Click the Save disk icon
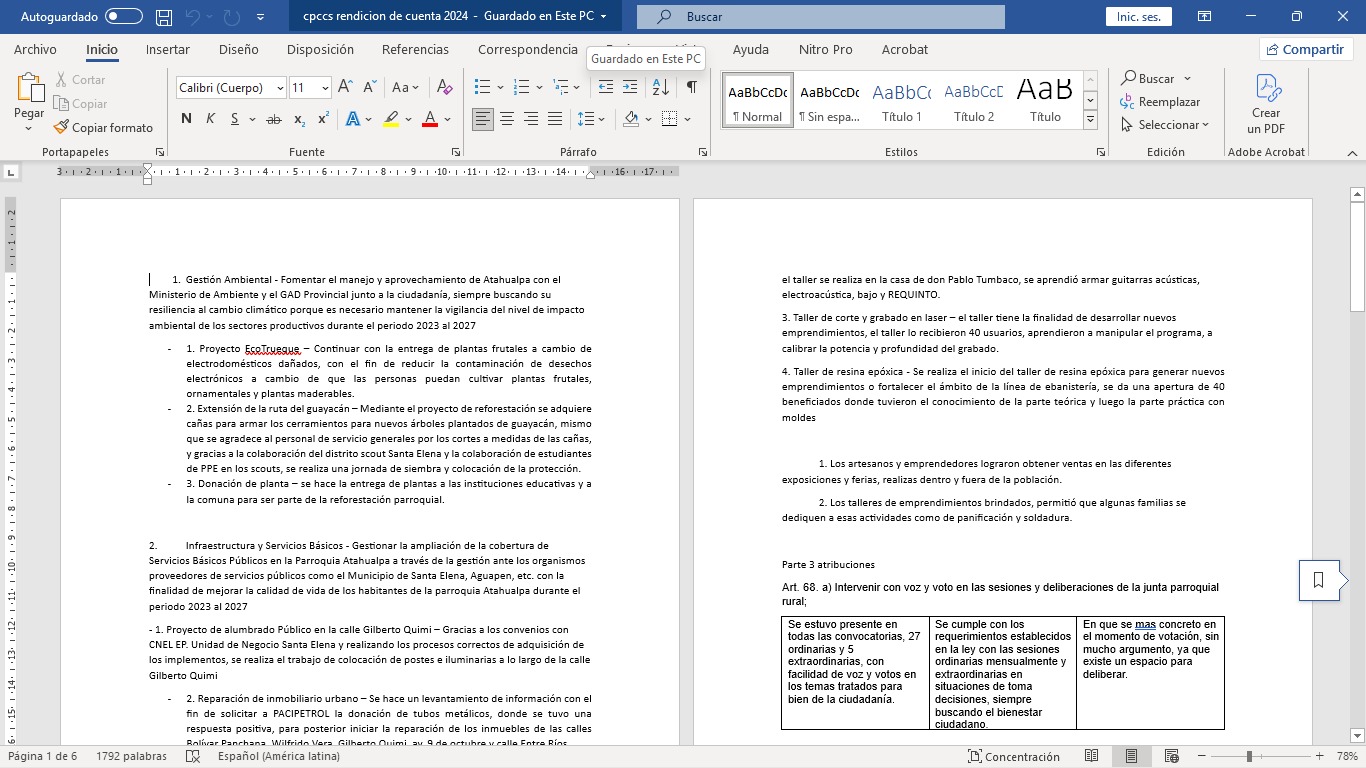Image resolution: width=1366 pixels, height=768 pixels. point(164,17)
